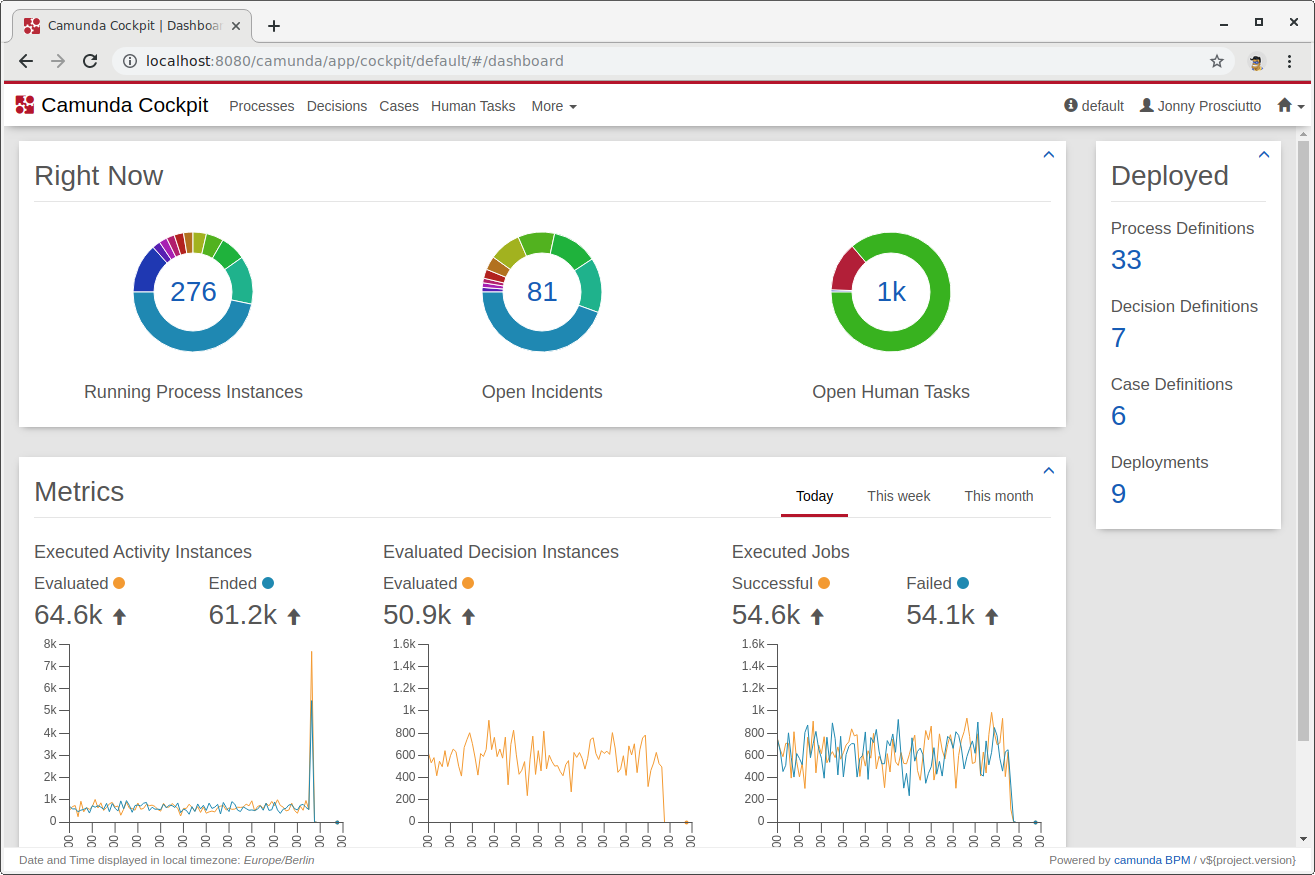Image resolution: width=1315 pixels, height=875 pixels.
Task: Click the page vertical scrollbar
Action: tap(1303, 440)
